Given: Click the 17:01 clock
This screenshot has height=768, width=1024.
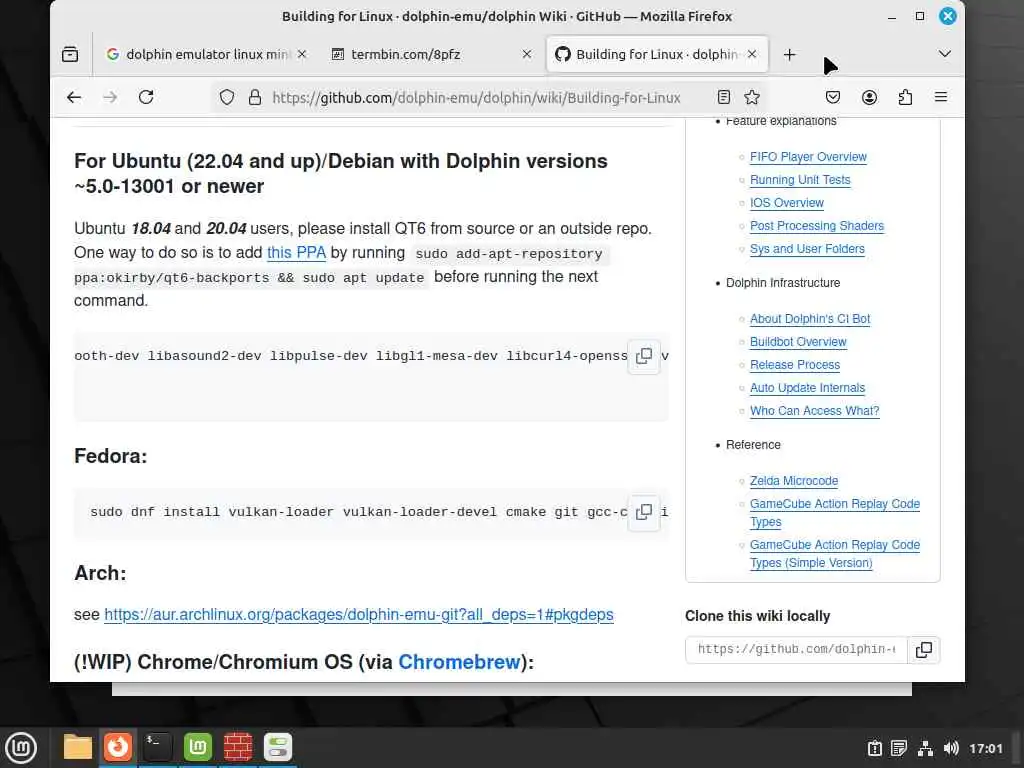Looking at the screenshot, I should pos(985,748).
